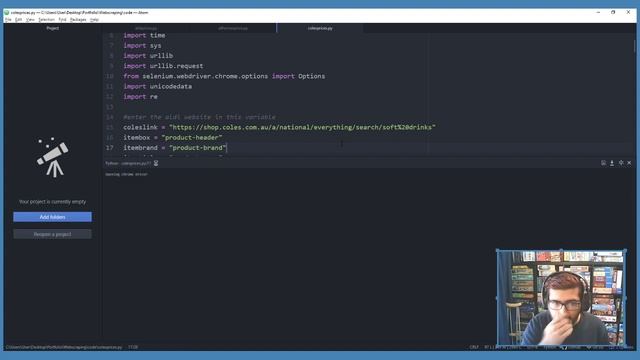Image resolution: width=640 pixels, height=360 pixels.
Task: Click the Atom logo in title bar
Action: 7,13
